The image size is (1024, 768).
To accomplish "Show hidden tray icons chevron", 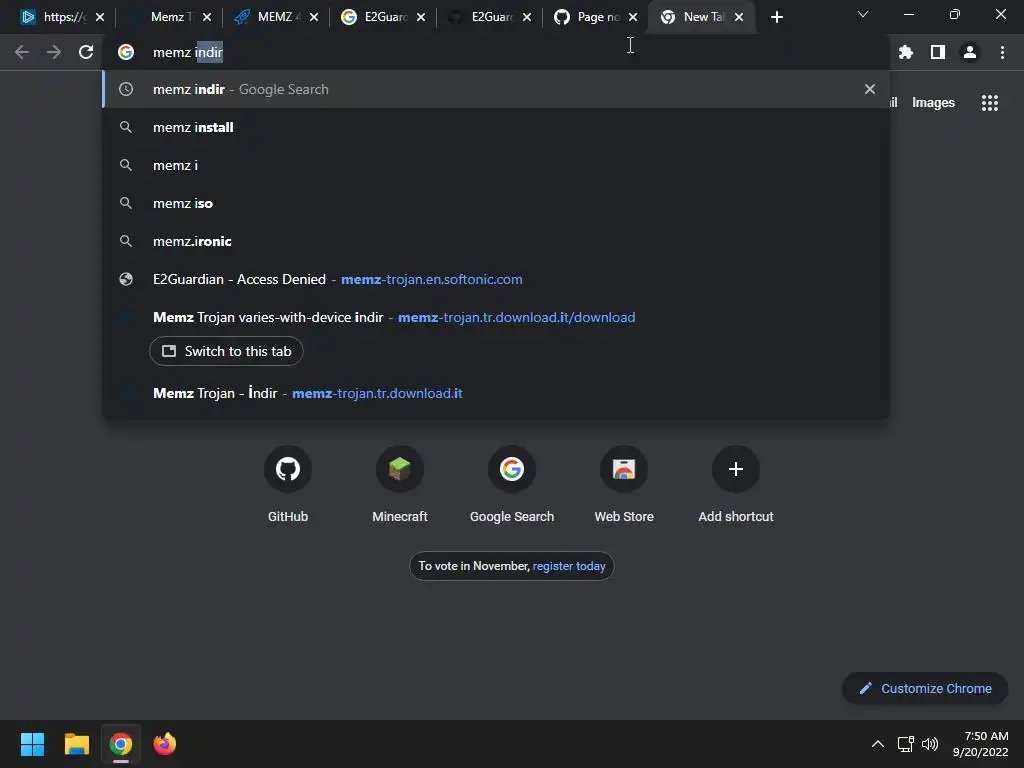I will click(x=878, y=744).
